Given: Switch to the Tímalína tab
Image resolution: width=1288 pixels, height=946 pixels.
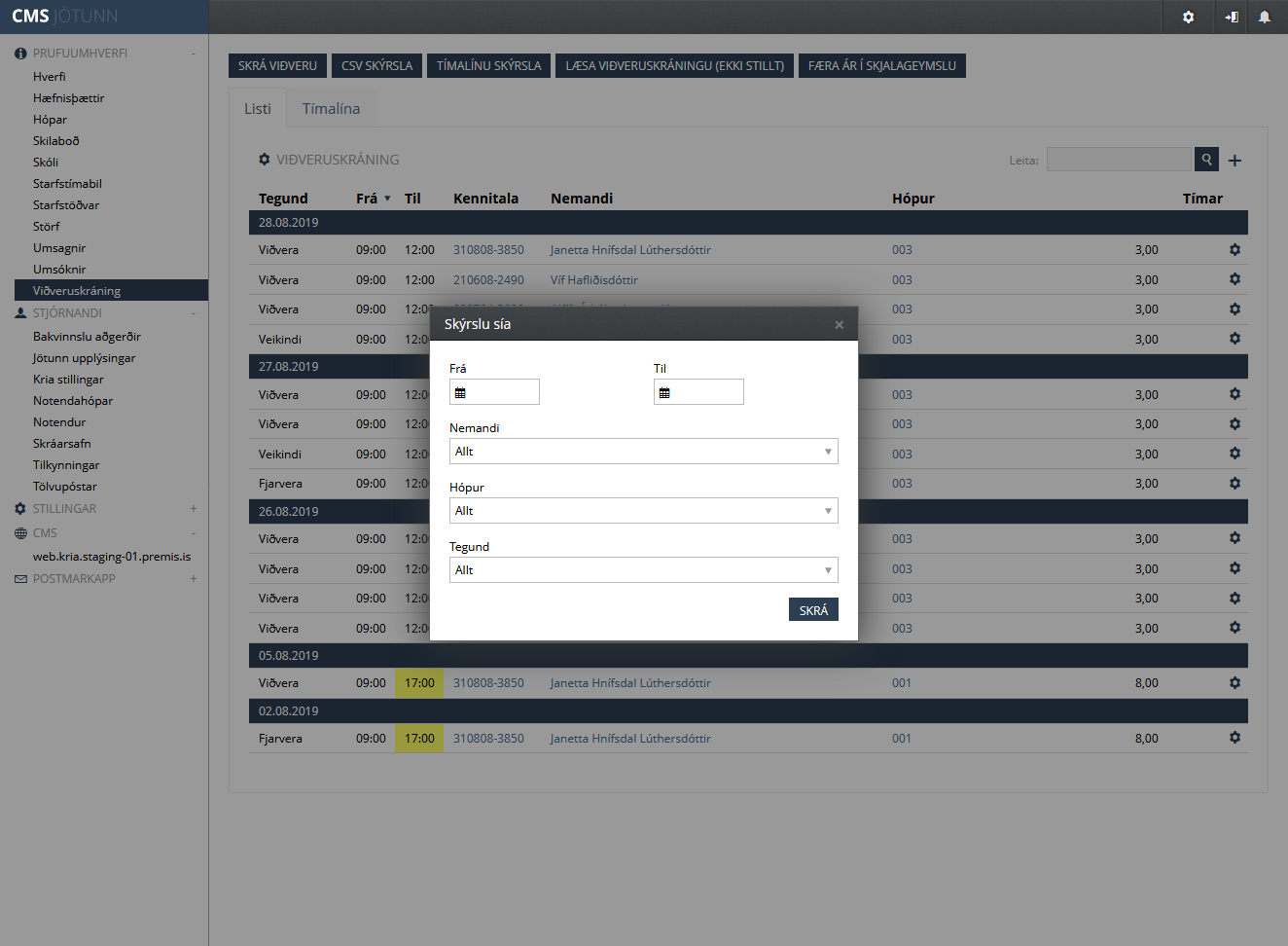Looking at the screenshot, I should (331, 109).
